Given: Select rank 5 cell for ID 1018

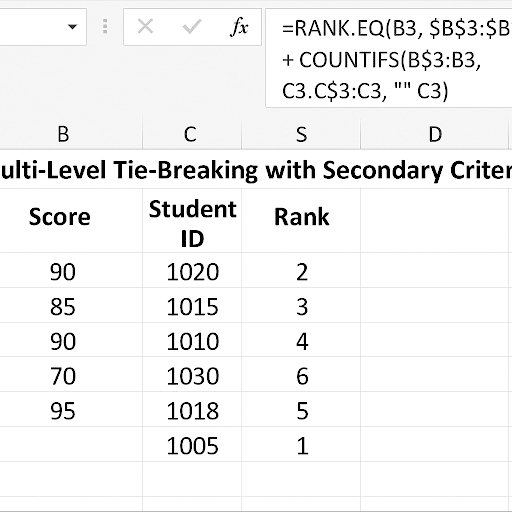Looking at the screenshot, I should point(301,409).
